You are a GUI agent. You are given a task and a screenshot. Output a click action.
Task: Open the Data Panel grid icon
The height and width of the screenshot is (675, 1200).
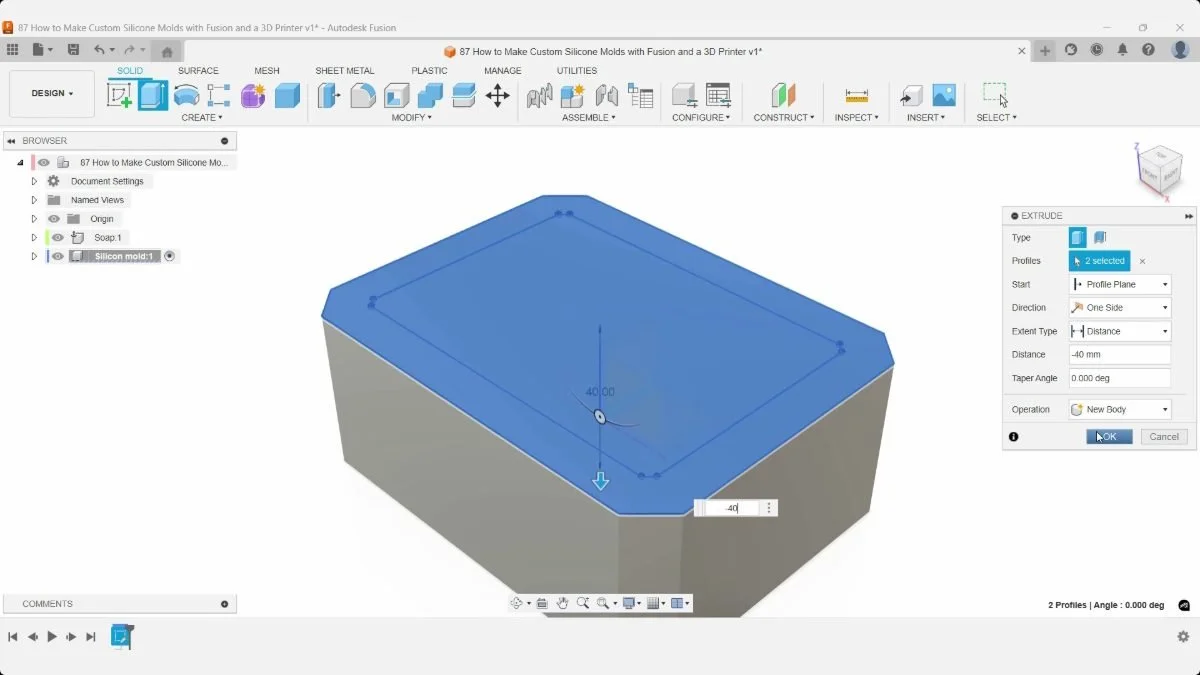(x=12, y=50)
